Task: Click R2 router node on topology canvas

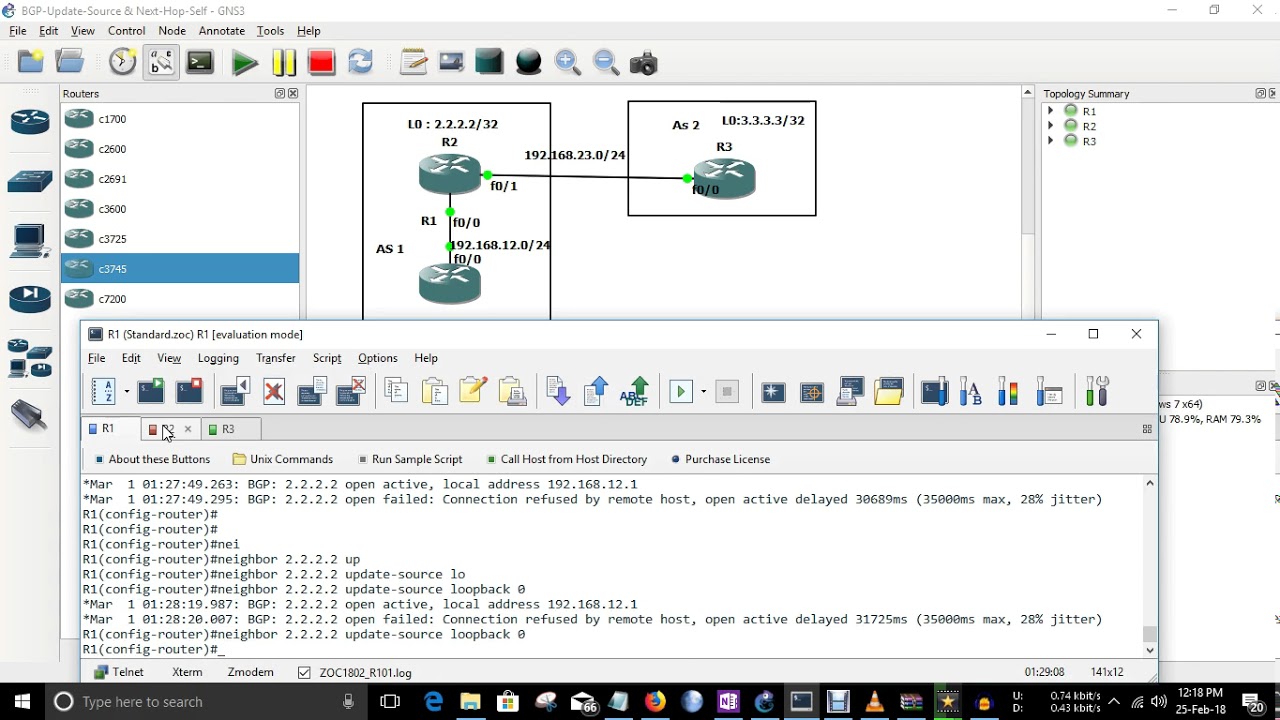Action: coord(450,175)
